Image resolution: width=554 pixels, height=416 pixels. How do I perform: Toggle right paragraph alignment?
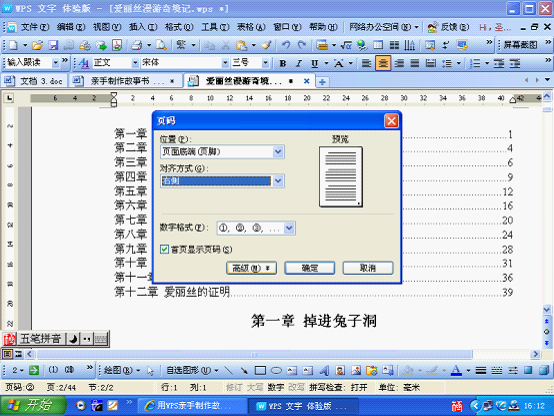(x=399, y=63)
